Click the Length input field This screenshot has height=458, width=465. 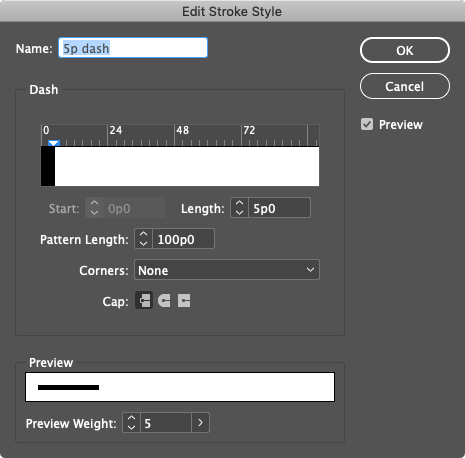pos(279,208)
